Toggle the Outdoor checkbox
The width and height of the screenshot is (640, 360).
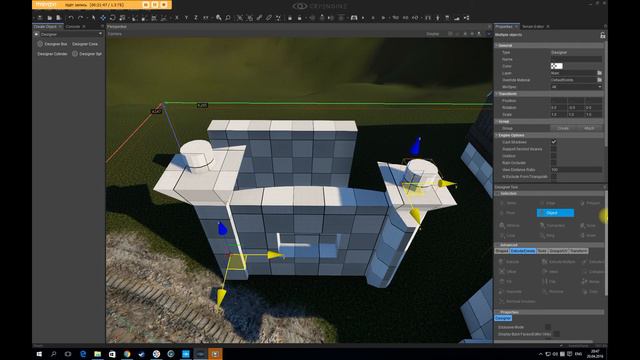pyautogui.click(x=554, y=156)
